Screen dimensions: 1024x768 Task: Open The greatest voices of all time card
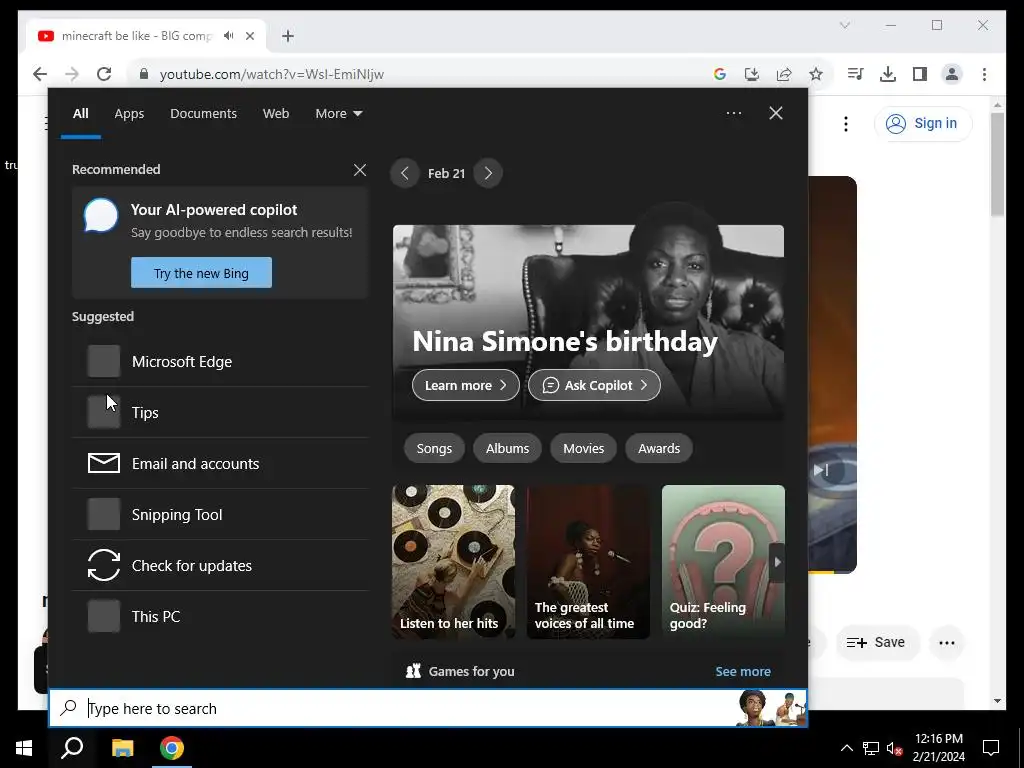[x=588, y=562]
